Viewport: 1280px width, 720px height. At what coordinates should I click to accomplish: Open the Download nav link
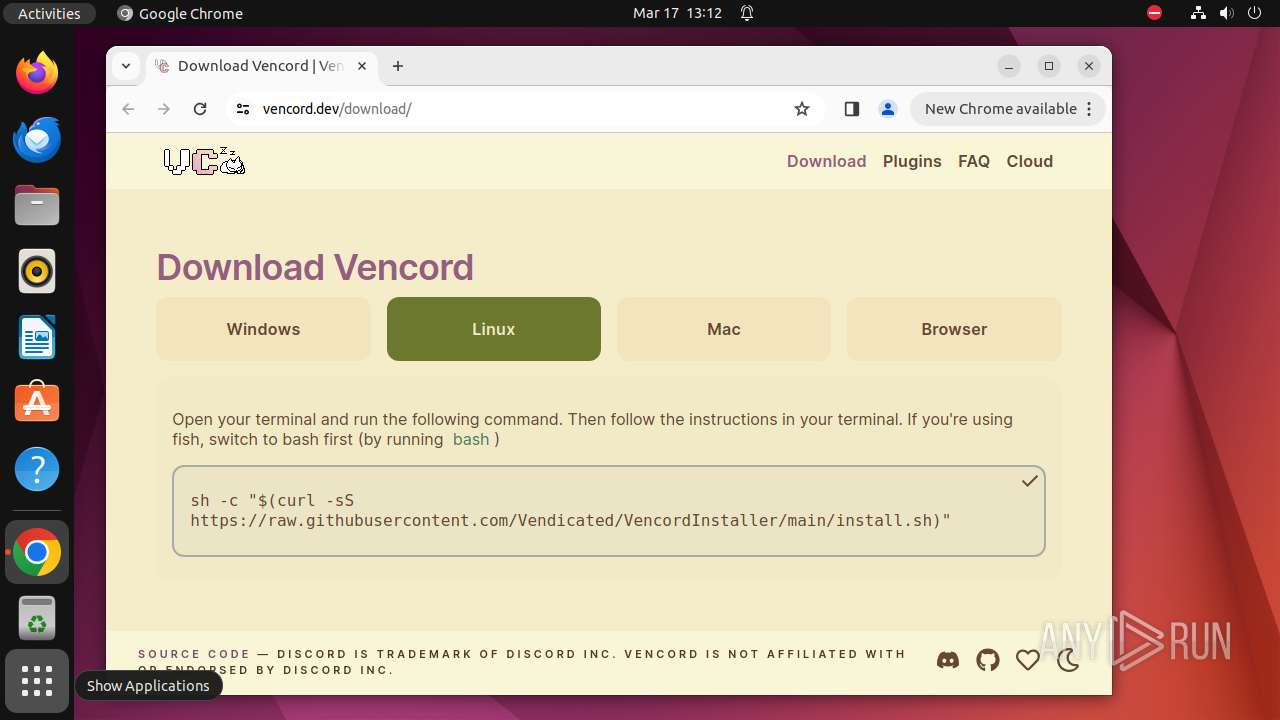tap(827, 161)
